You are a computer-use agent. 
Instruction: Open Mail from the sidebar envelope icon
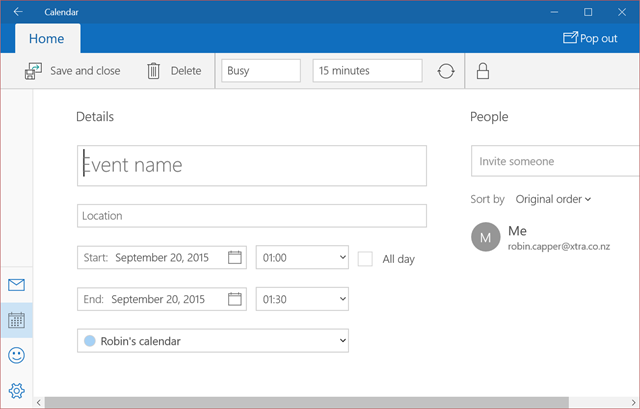tap(16, 285)
